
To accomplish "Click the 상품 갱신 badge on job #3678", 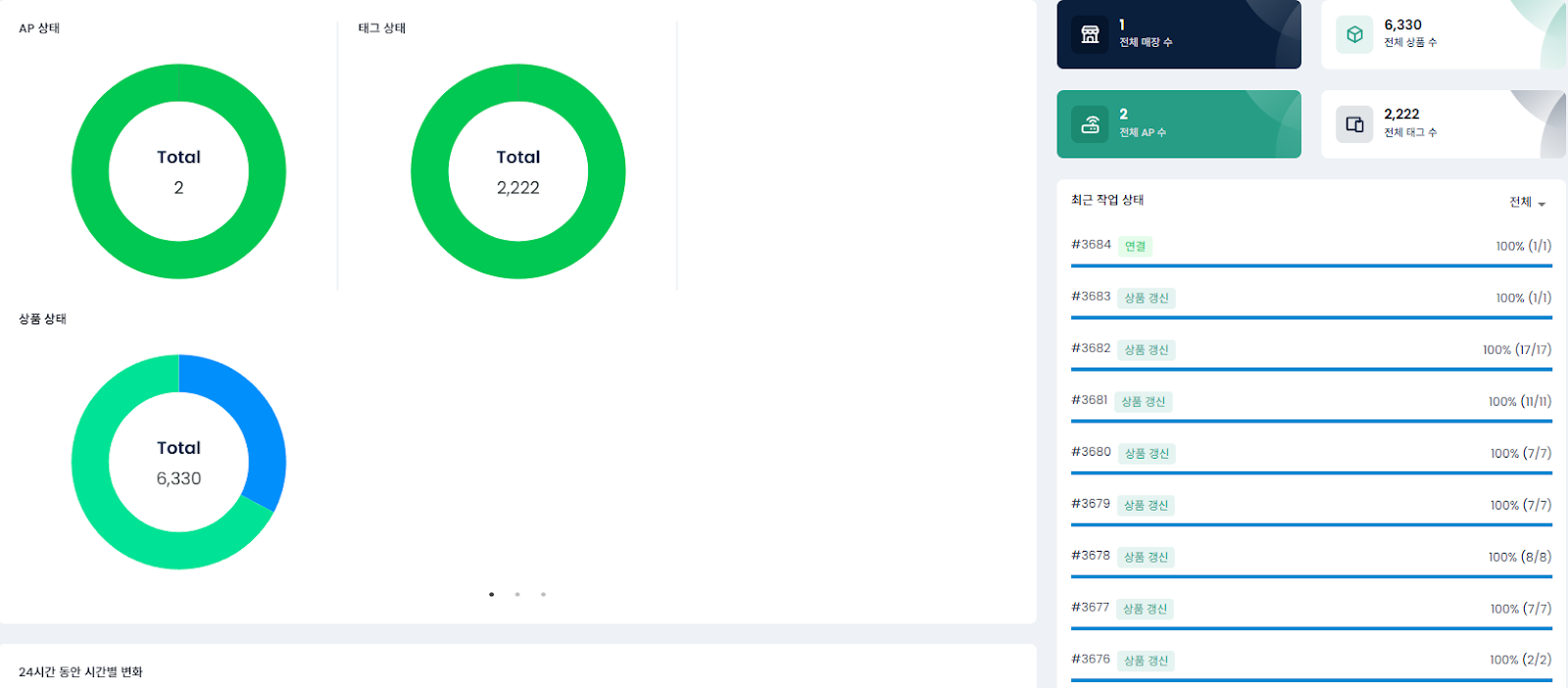I will pos(1147,557).
